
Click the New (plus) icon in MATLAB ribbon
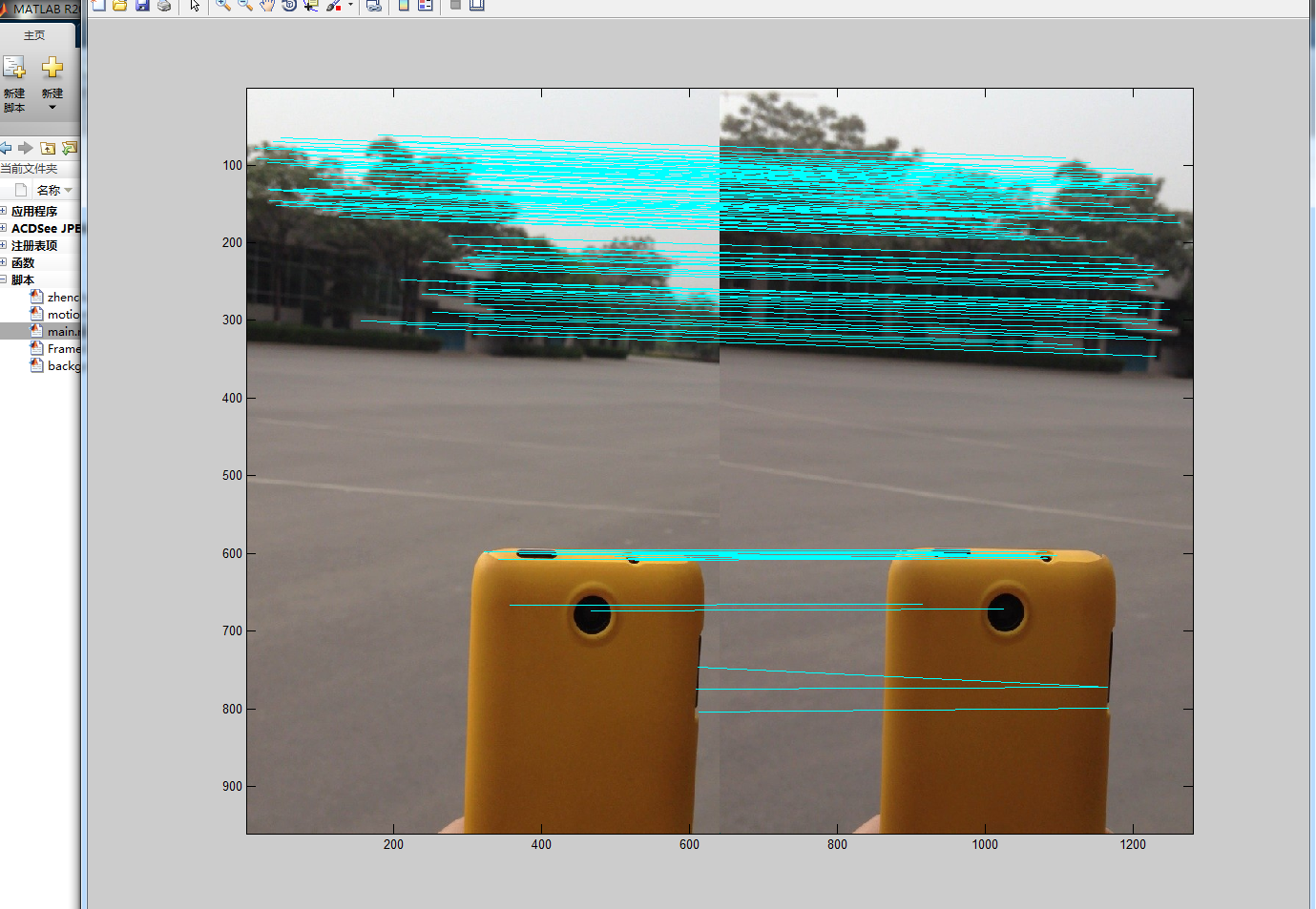click(52, 67)
